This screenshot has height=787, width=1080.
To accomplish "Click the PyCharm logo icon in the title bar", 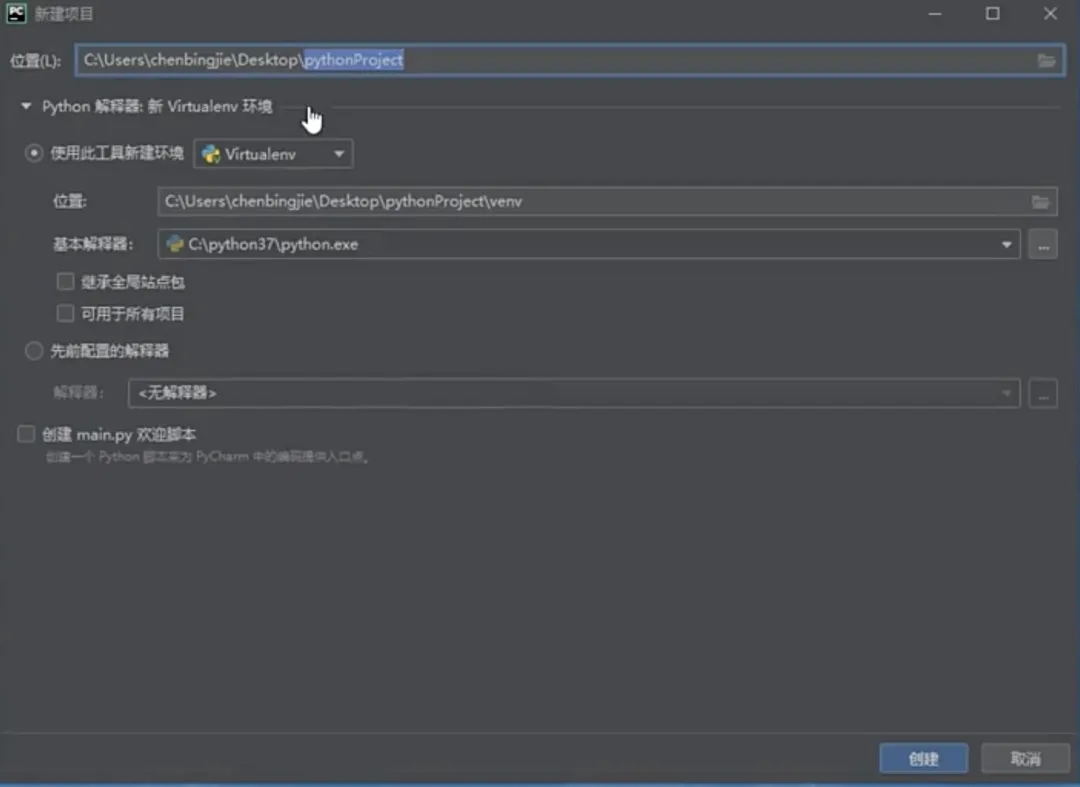I will pos(16,13).
